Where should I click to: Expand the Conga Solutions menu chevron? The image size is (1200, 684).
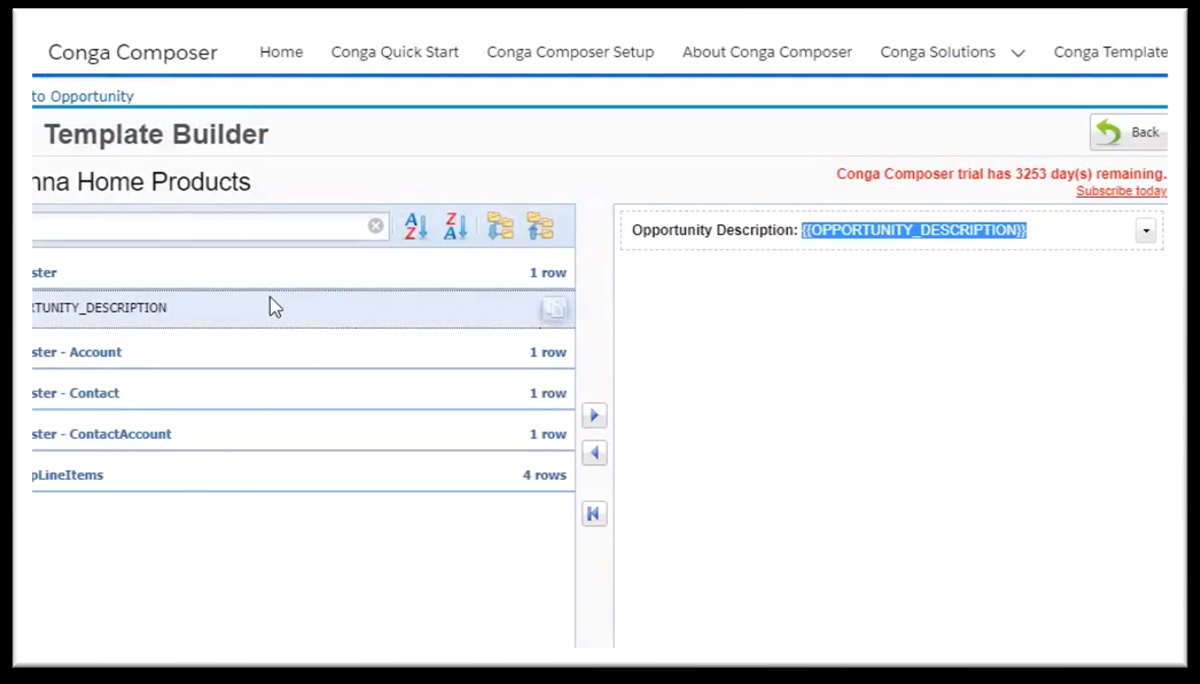(x=1018, y=53)
